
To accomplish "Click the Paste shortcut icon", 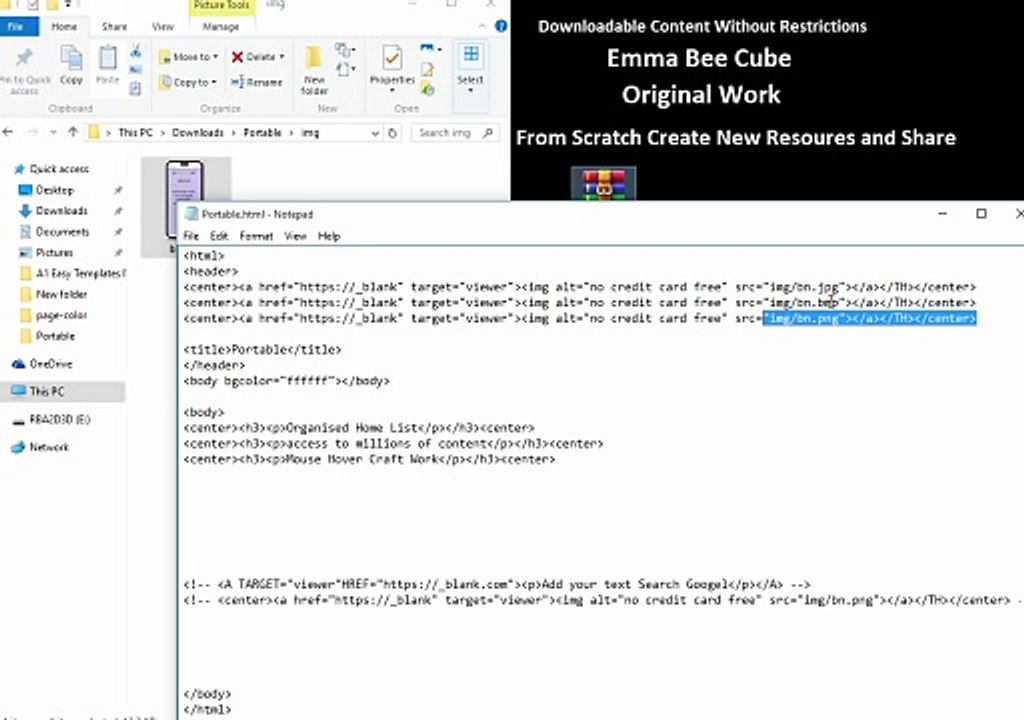I will tap(136, 88).
